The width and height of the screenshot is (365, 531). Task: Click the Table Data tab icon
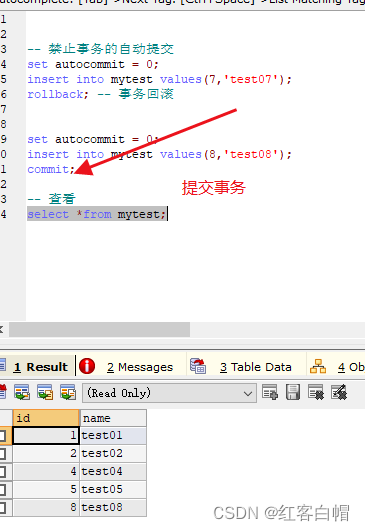click(198, 366)
